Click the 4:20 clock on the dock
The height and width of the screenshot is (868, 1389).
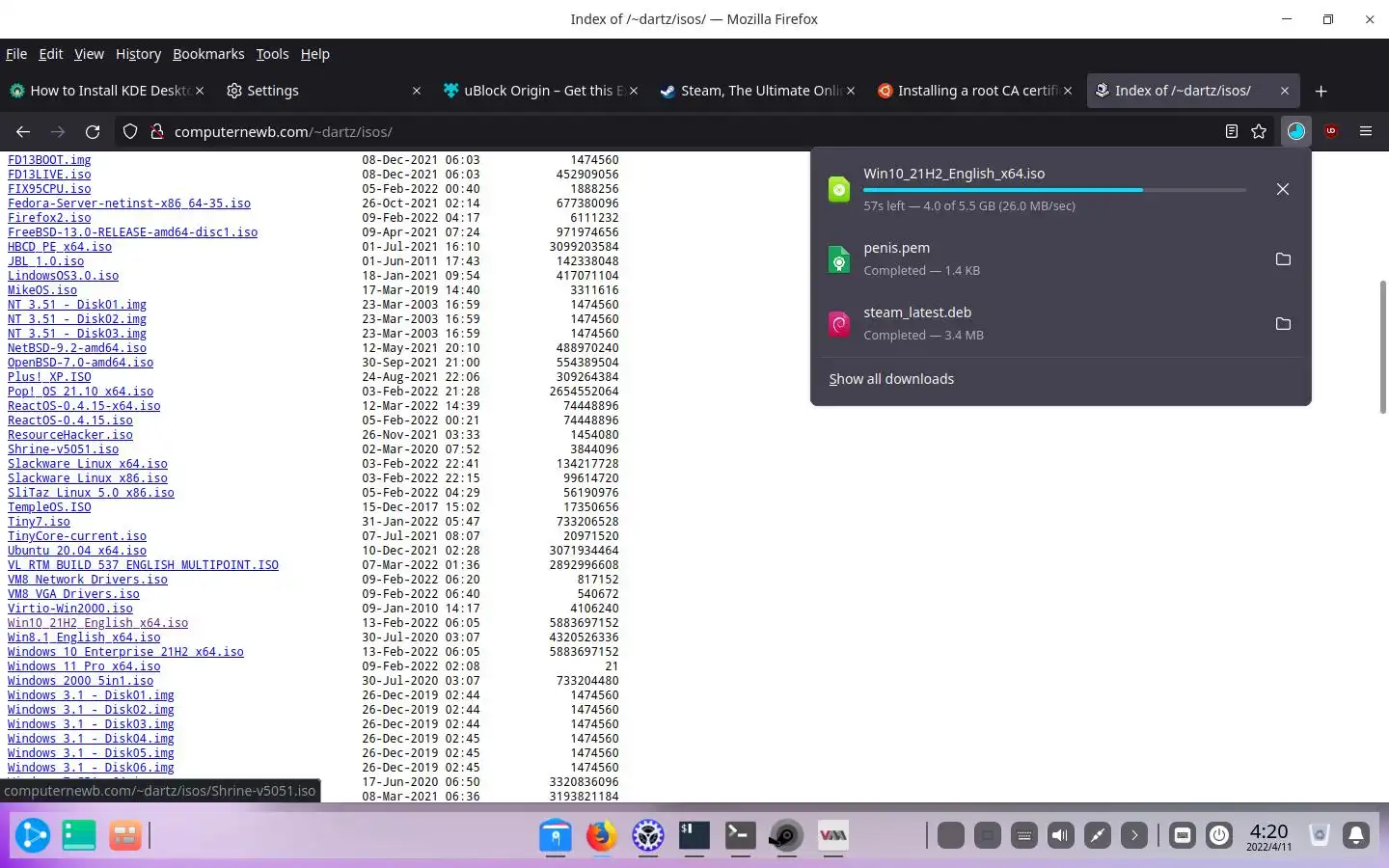(x=1268, y=835)
